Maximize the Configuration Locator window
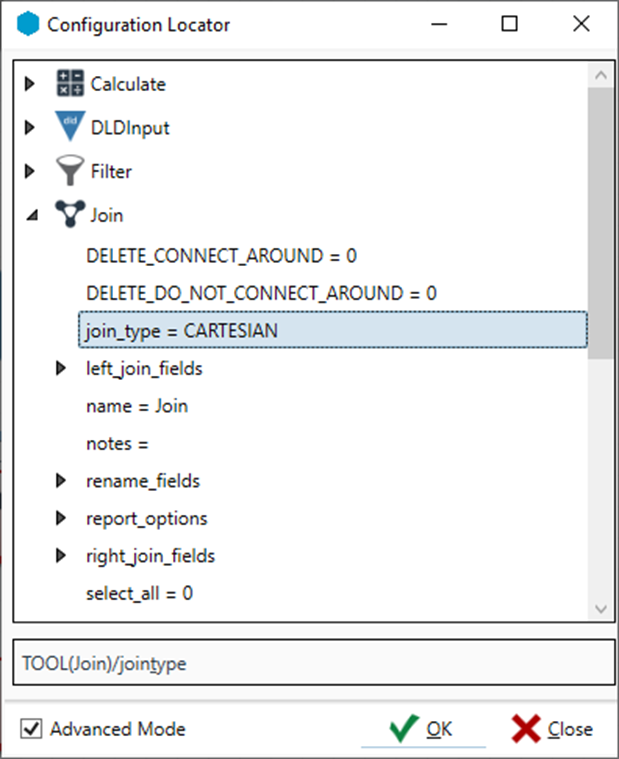 point(509,24)
